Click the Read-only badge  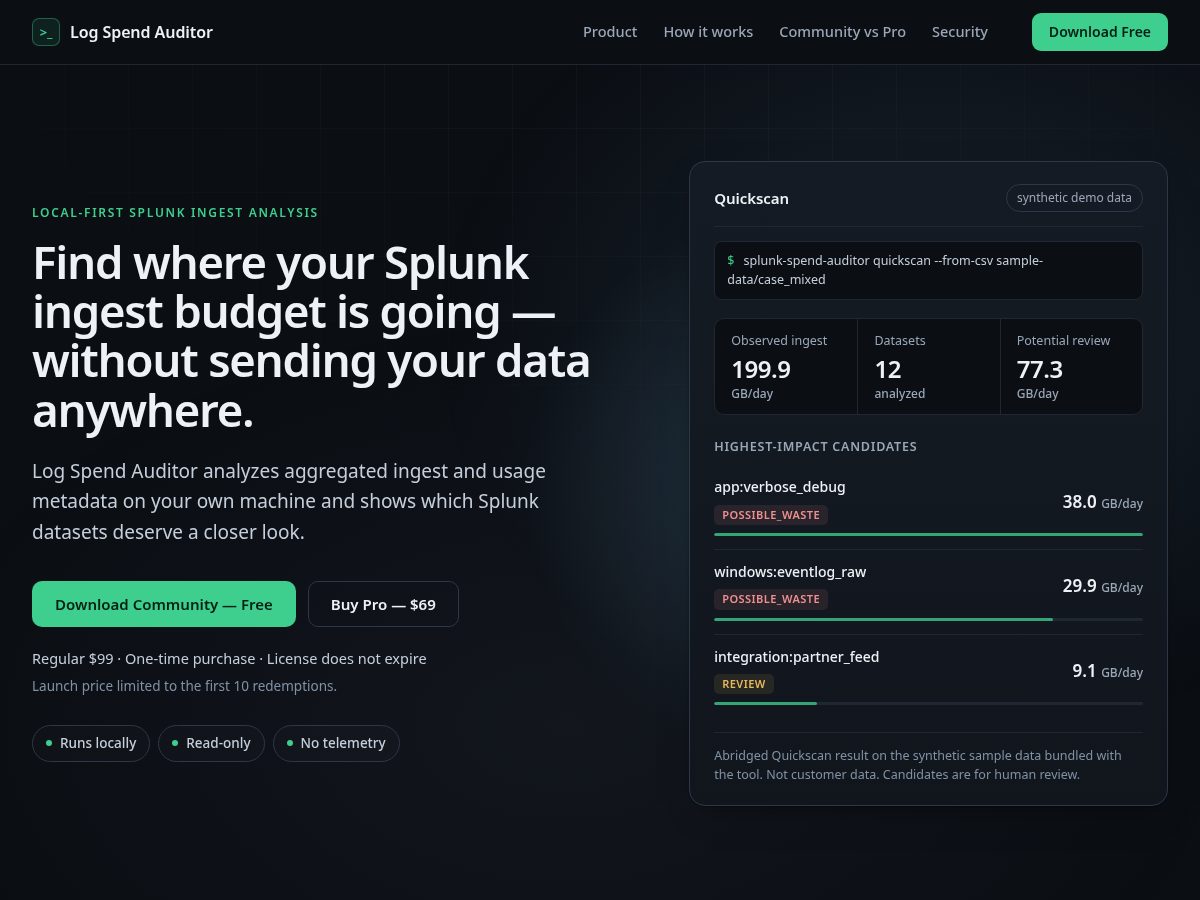coord(211,743)
